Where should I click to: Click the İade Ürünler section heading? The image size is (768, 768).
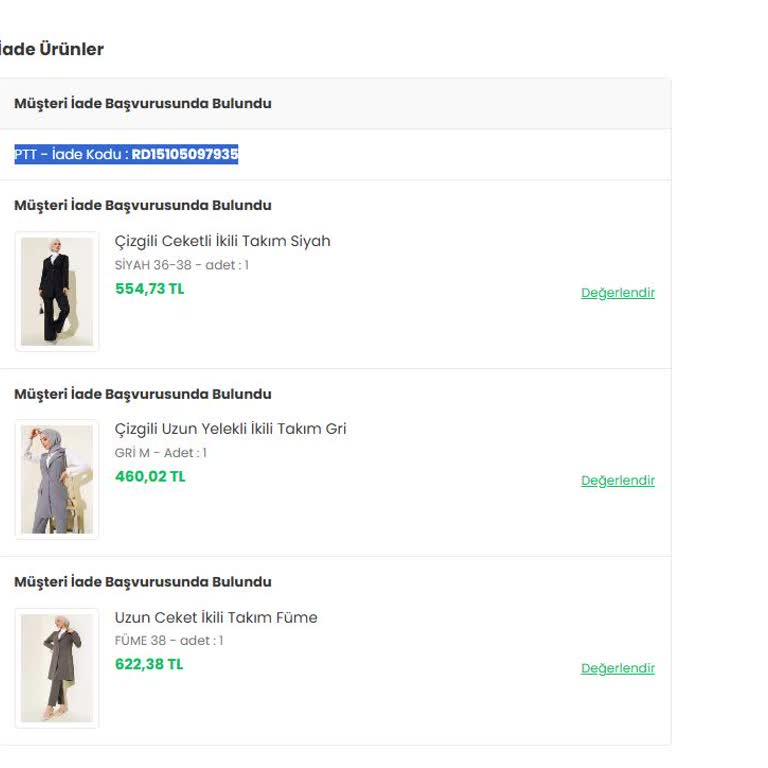tap(51, 49)
